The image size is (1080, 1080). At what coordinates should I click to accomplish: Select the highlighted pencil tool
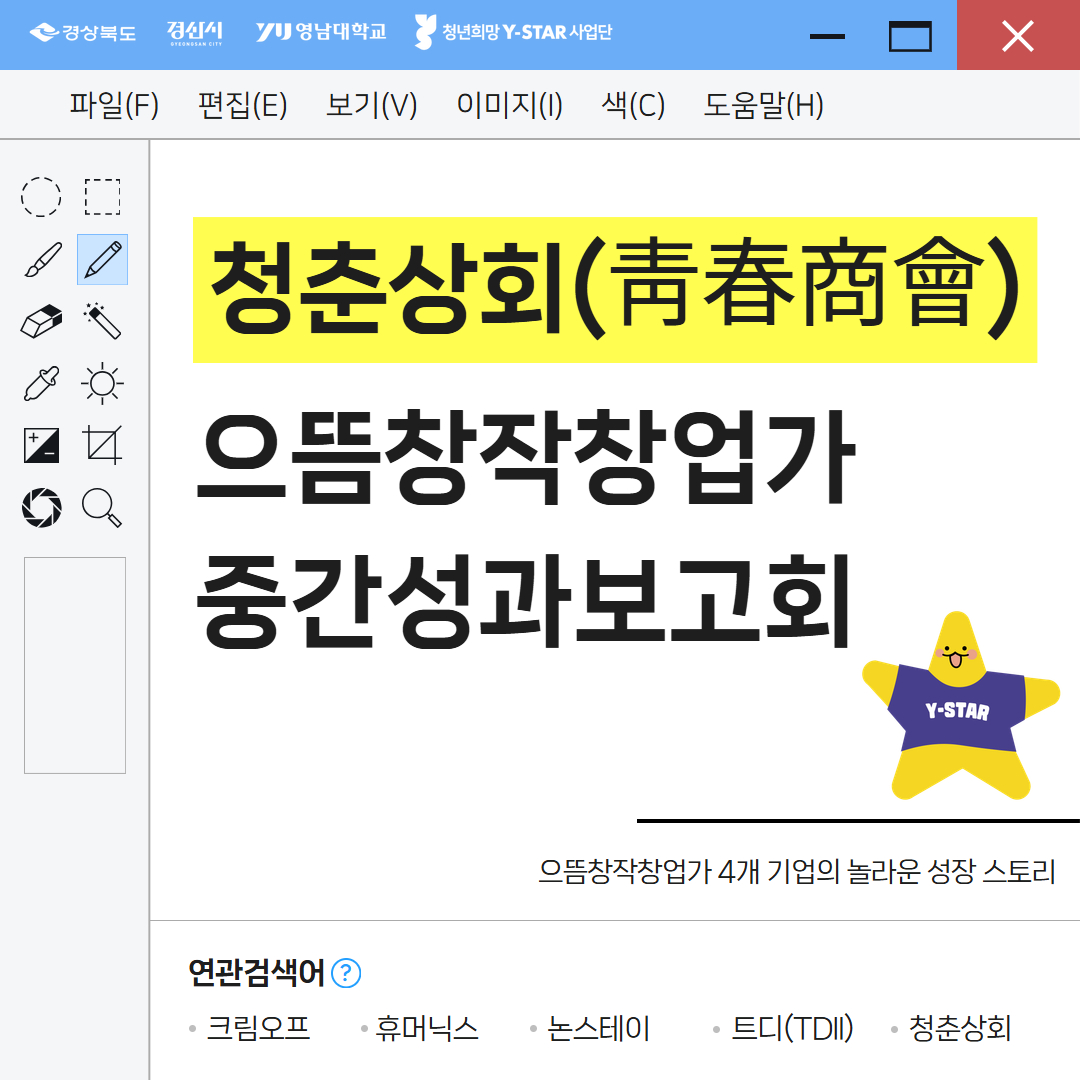(102, 260)
